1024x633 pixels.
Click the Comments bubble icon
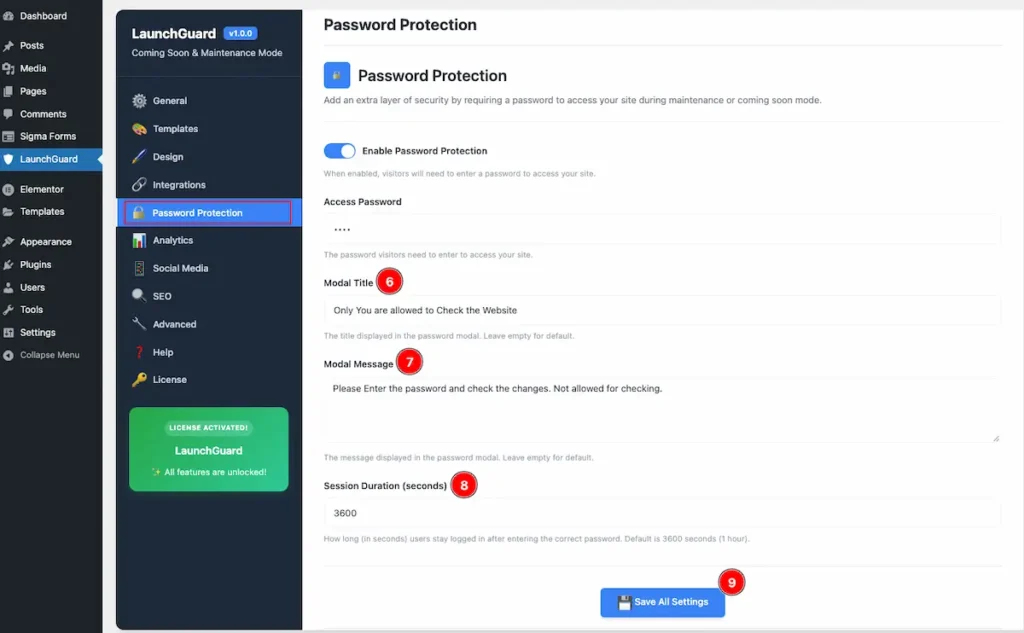pyautogui.click(x=8, y=114)
